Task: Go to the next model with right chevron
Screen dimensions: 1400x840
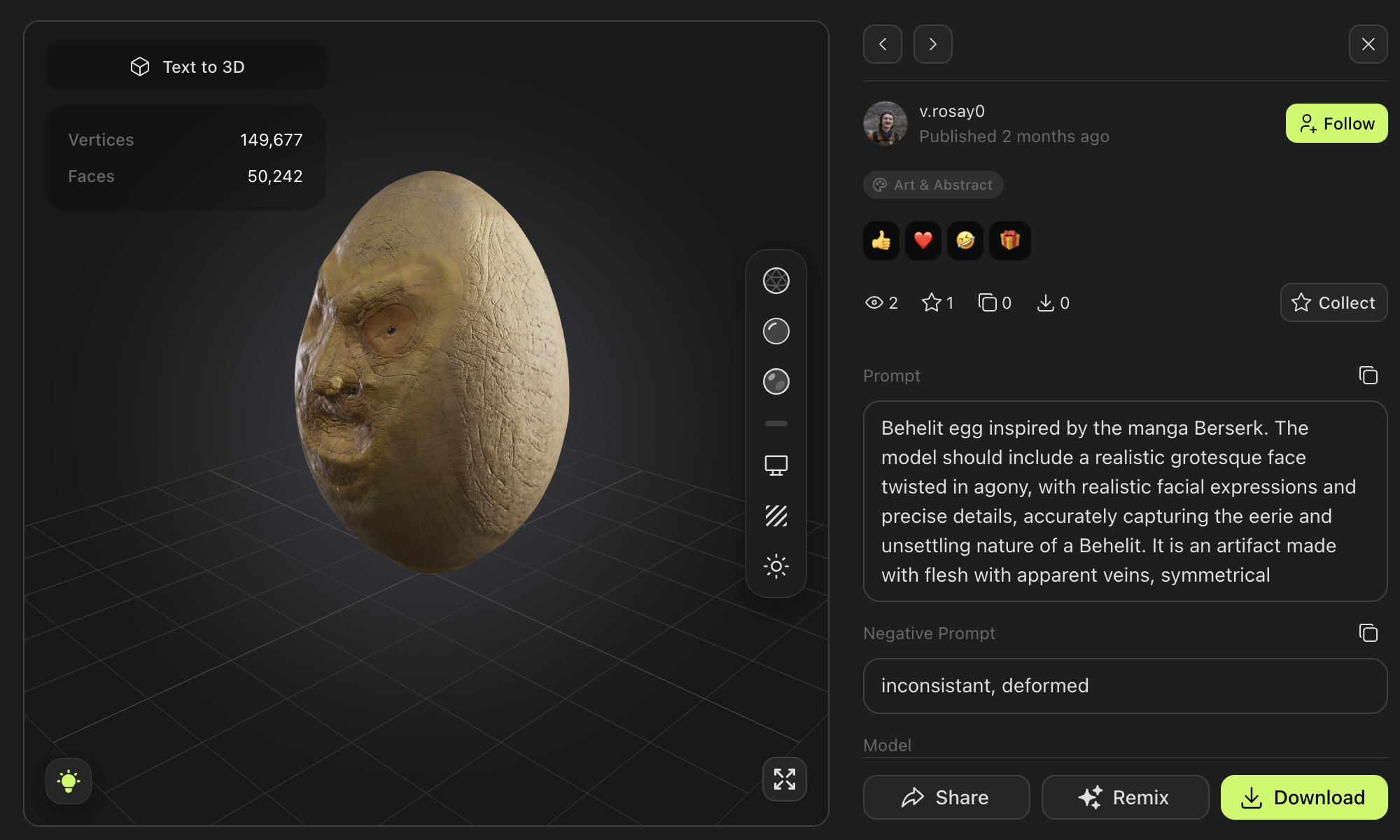Action: tap(932, 44)
